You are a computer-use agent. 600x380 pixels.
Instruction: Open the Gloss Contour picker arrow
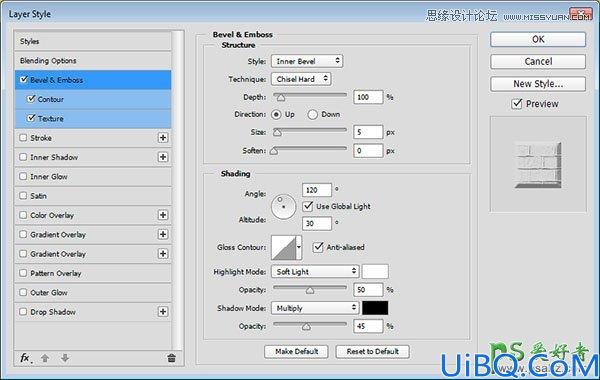(x=299, y=247)
